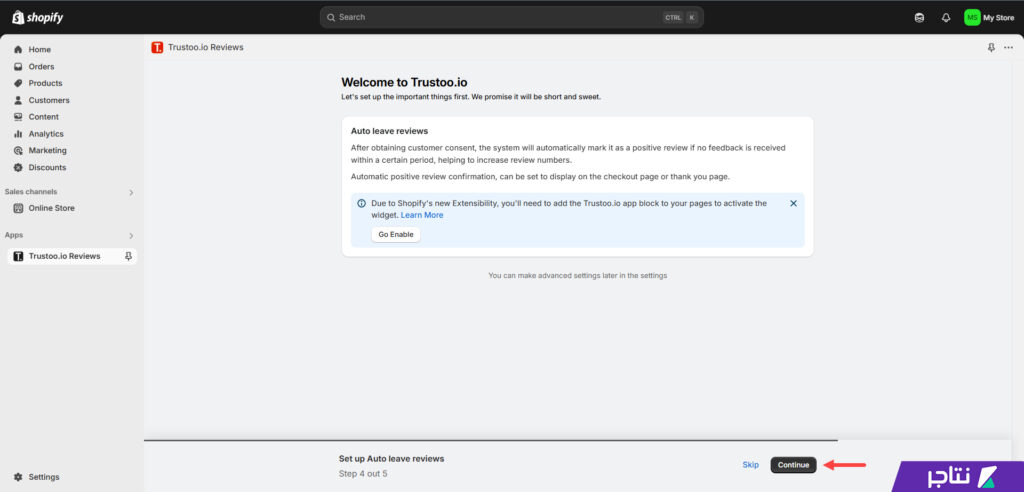
Task: Open the notifications bell
Action: [946, 18]
